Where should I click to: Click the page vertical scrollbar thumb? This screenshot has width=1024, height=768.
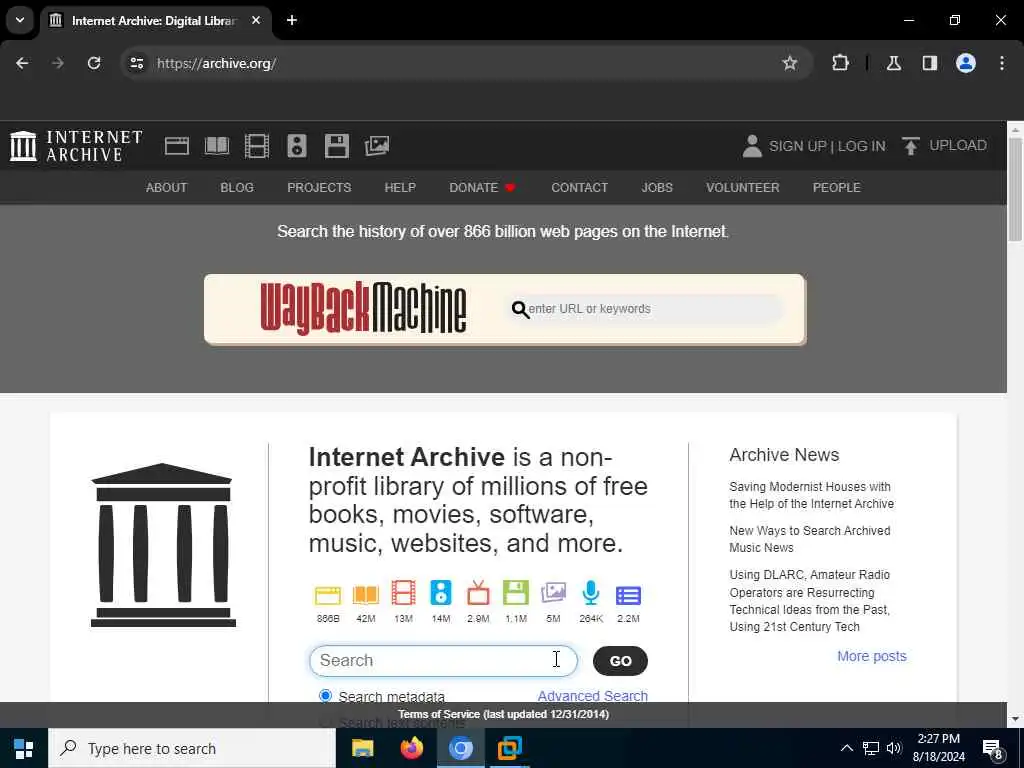click(1016, 189)
